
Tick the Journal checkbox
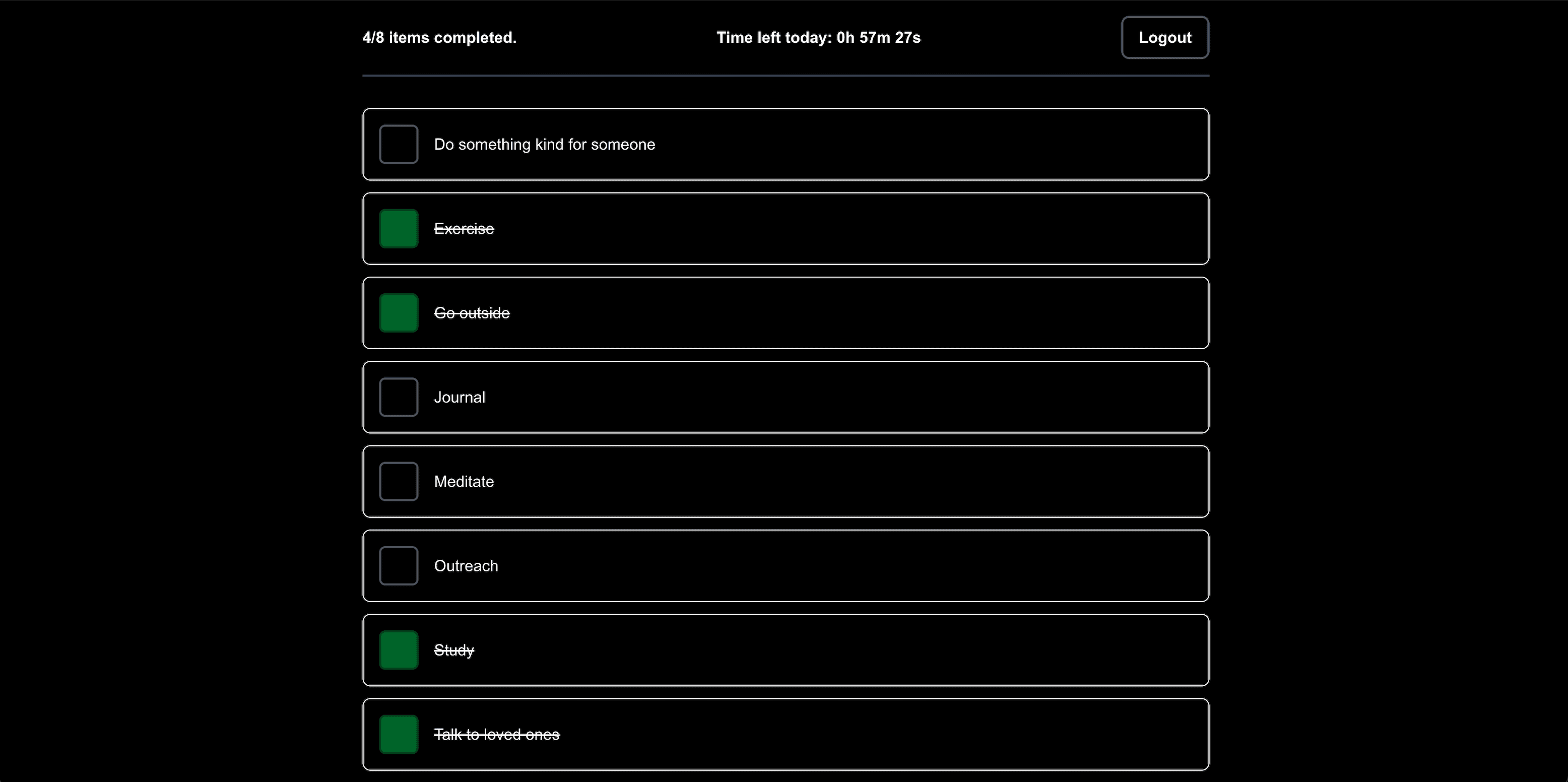tap(398, 398)
